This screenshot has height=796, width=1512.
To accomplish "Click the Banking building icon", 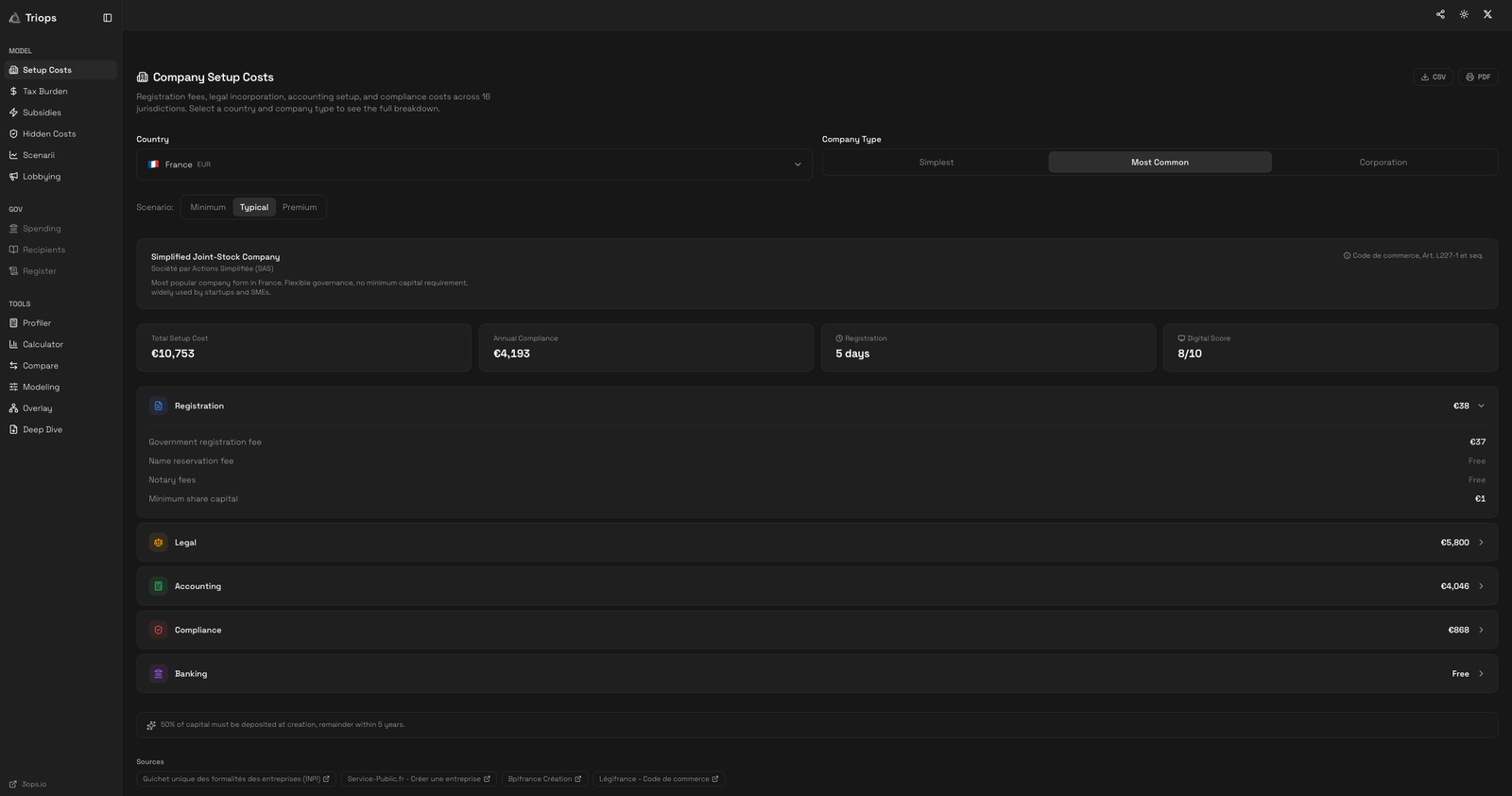I will [x=158, y=674].
